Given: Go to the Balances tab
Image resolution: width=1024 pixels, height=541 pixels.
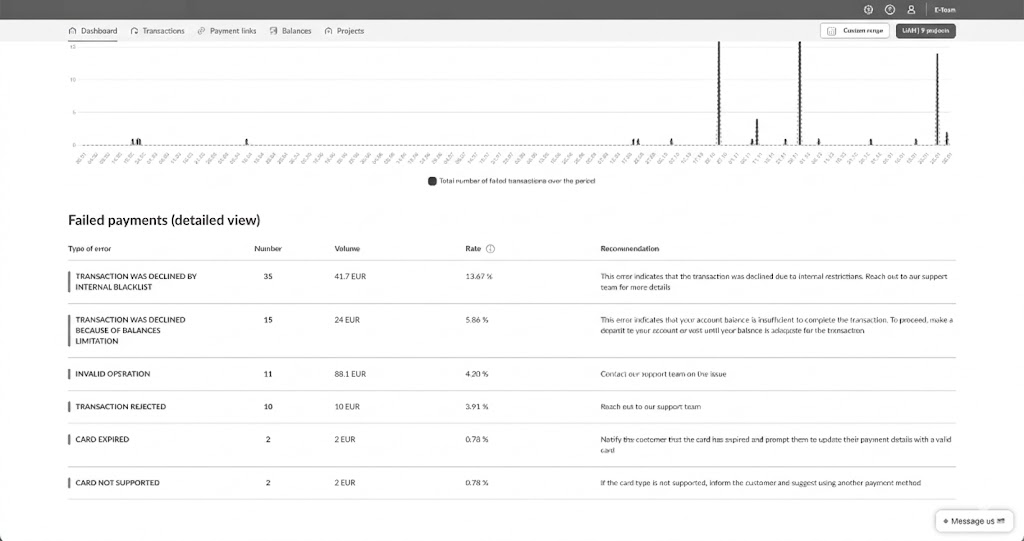Looking at the screenshot, I should pyautogui.click(x=296, y=31).
